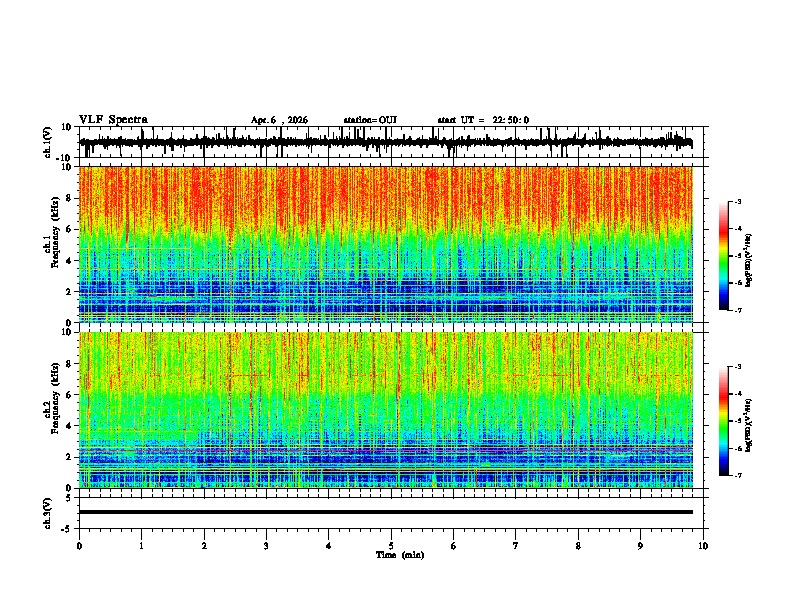Viewport: 792px width, 612px height.
Task: Click the ch.3(V) axis label
Action: coord(48,513)
